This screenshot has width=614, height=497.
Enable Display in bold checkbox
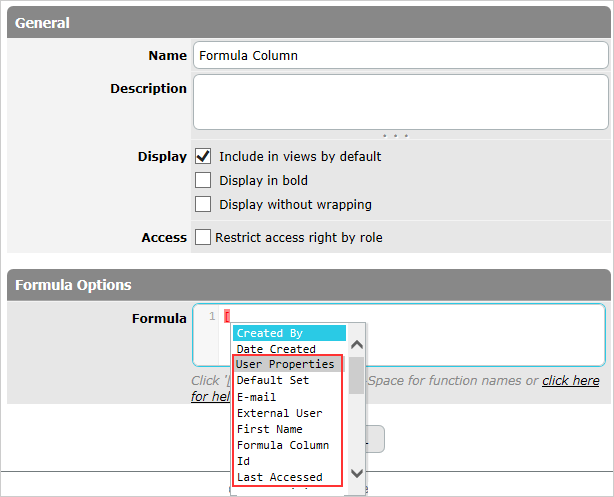203,180
